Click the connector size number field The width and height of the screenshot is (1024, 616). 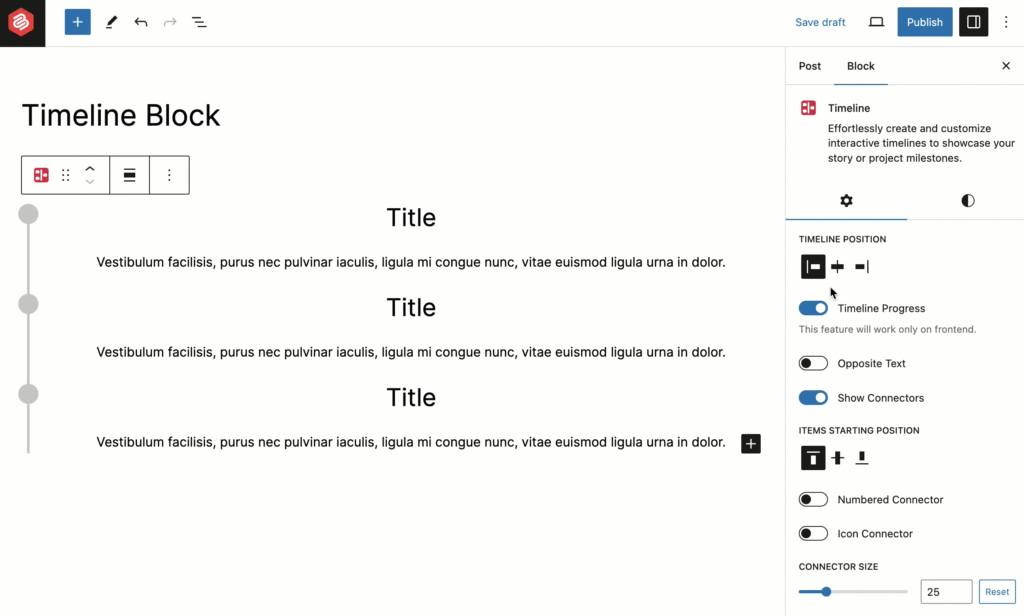pos(945,591)
